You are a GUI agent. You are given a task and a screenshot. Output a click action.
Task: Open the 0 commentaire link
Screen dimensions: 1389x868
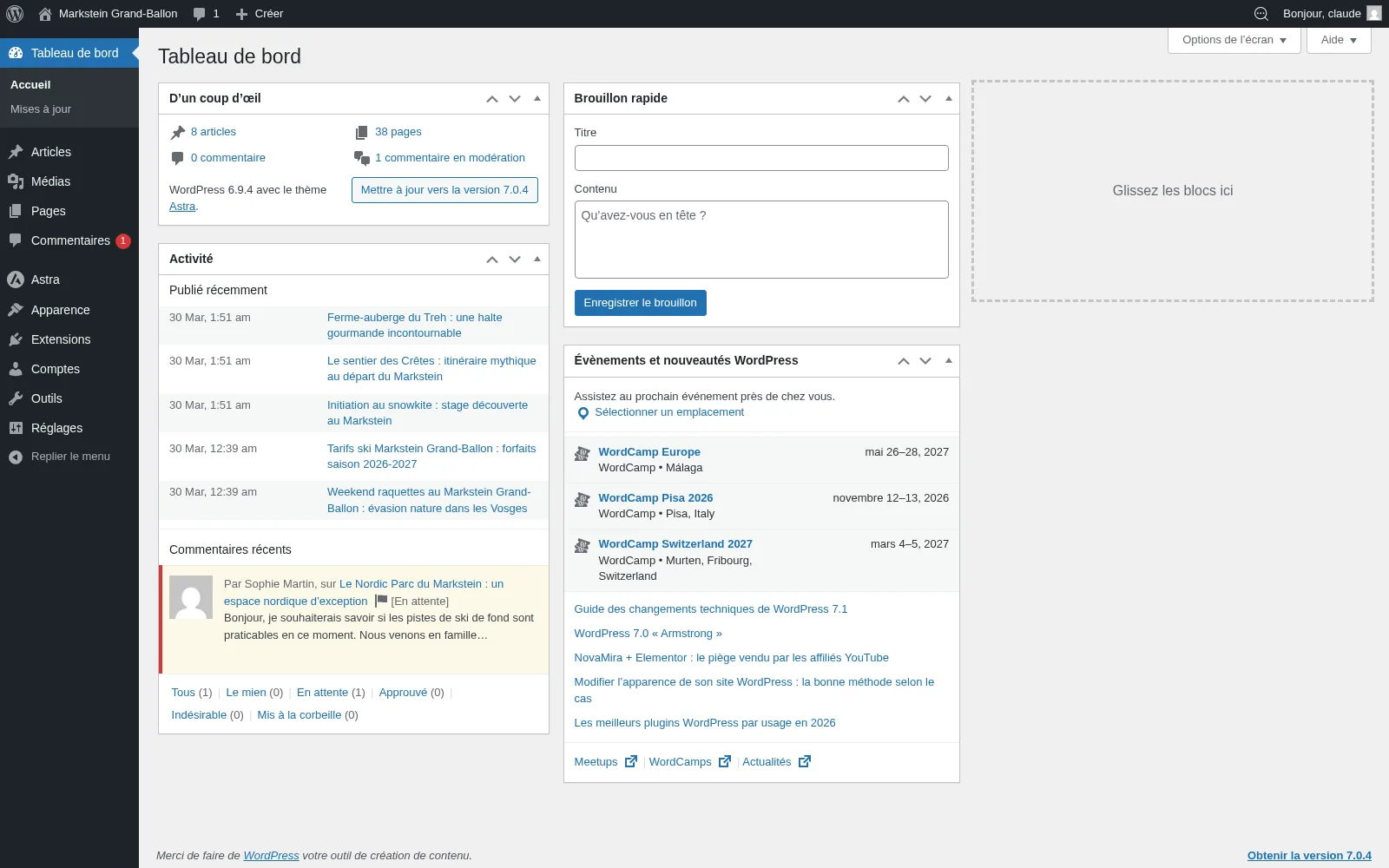coord(228,158)
